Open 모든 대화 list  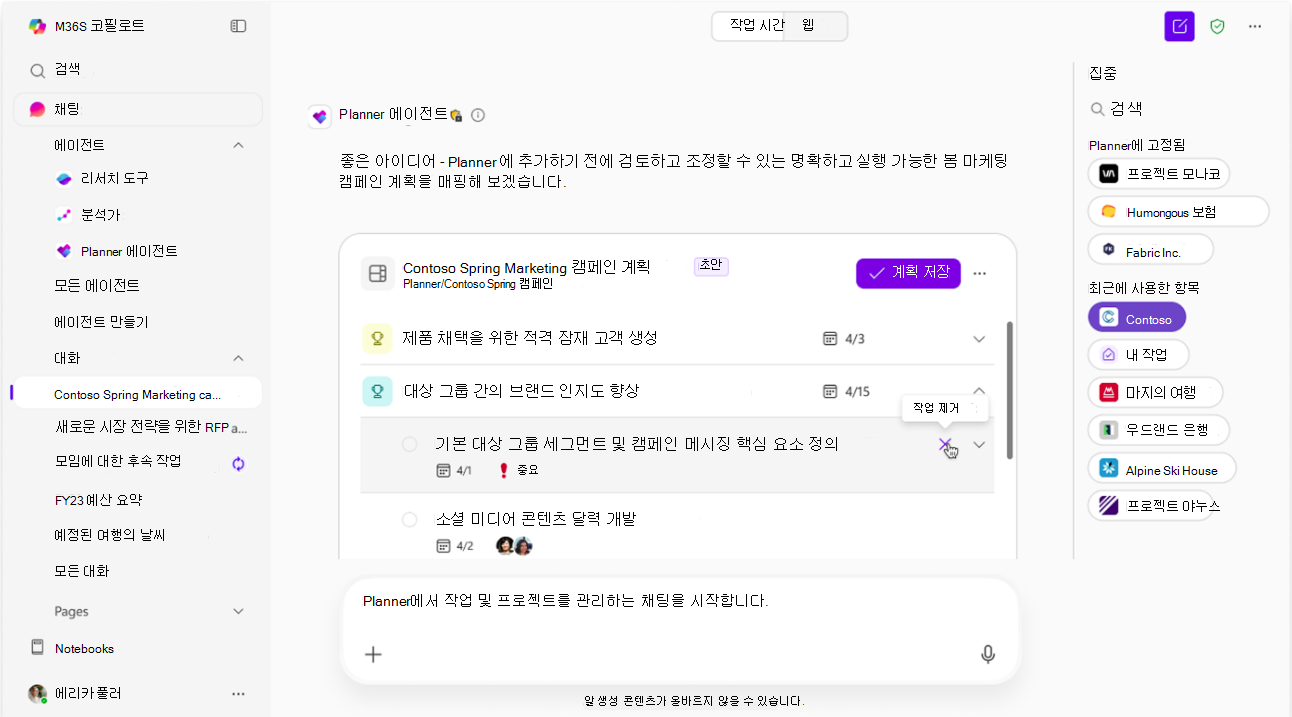pos(82,571)
